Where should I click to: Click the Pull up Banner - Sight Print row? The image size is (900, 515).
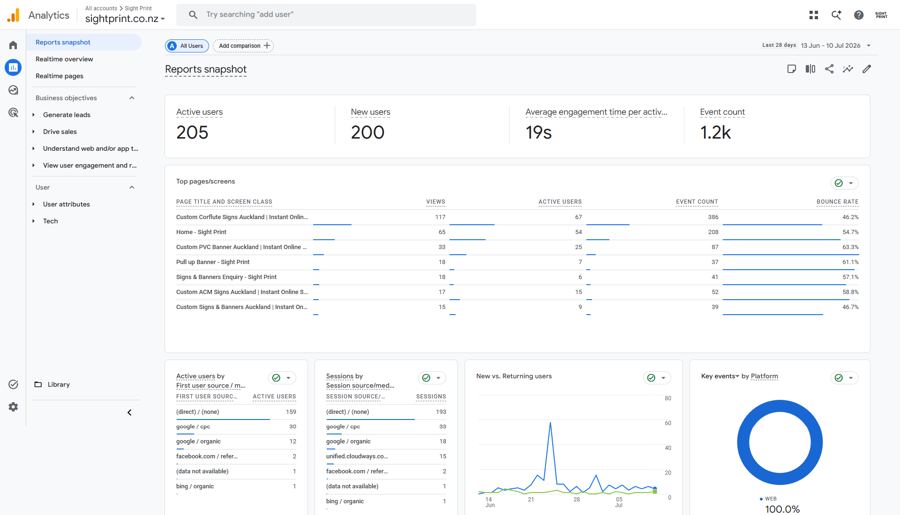tap(517, 262)
